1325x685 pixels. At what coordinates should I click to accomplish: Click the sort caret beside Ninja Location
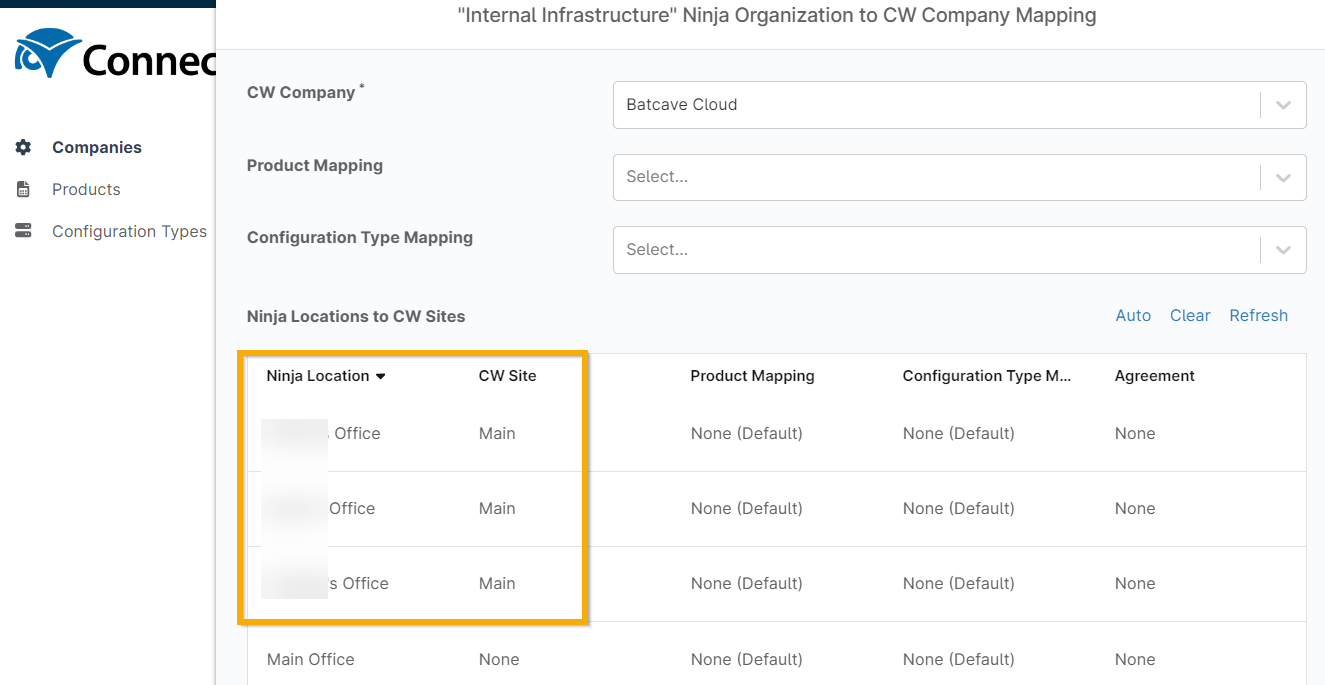380,377
